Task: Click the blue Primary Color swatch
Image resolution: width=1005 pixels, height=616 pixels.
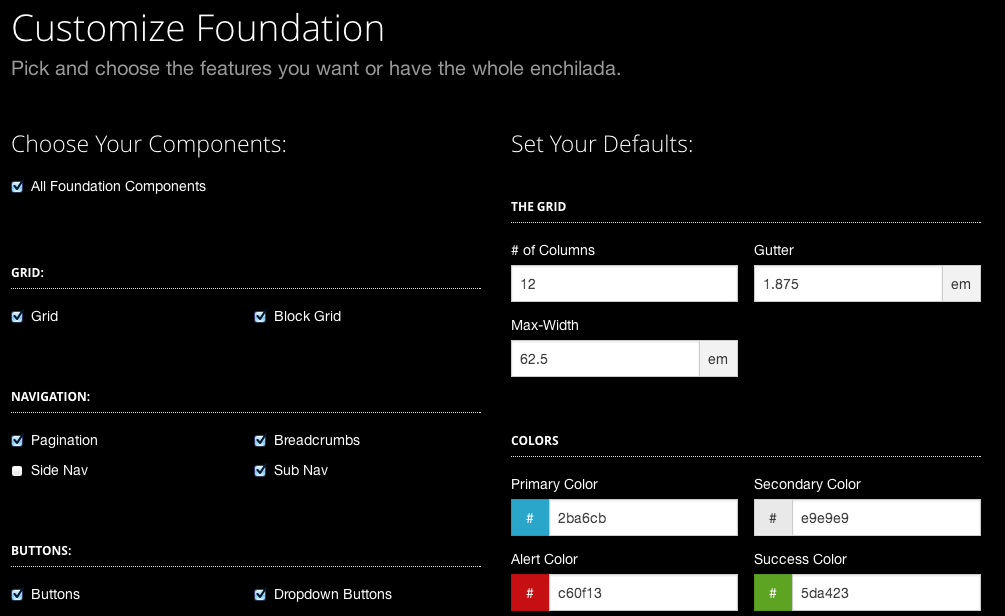Action: 529,518
